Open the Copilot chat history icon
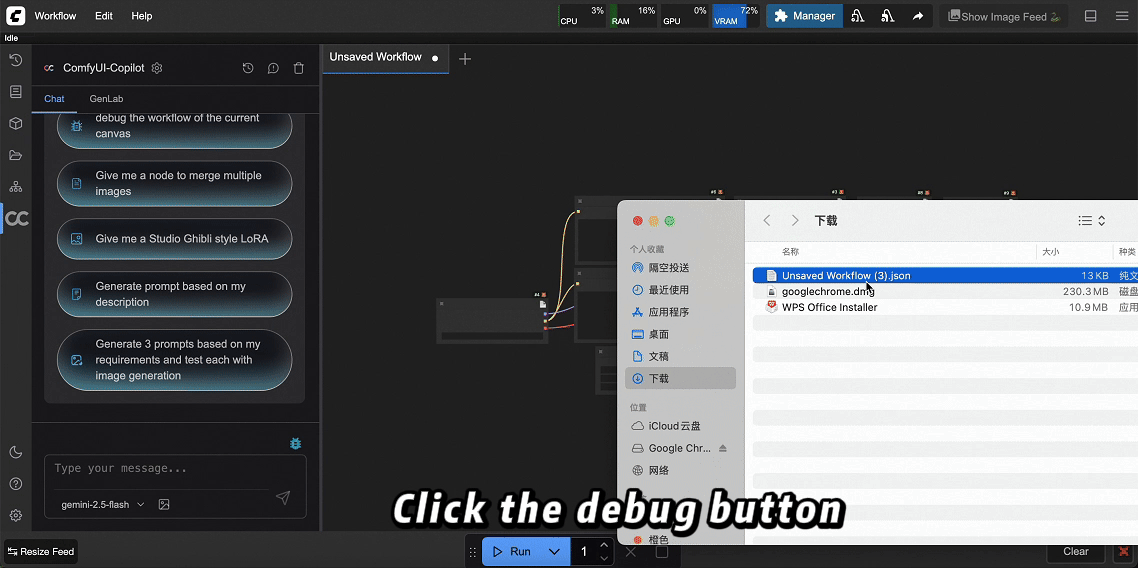Screen dimensions: 1138x568 [x=248, y=68]
